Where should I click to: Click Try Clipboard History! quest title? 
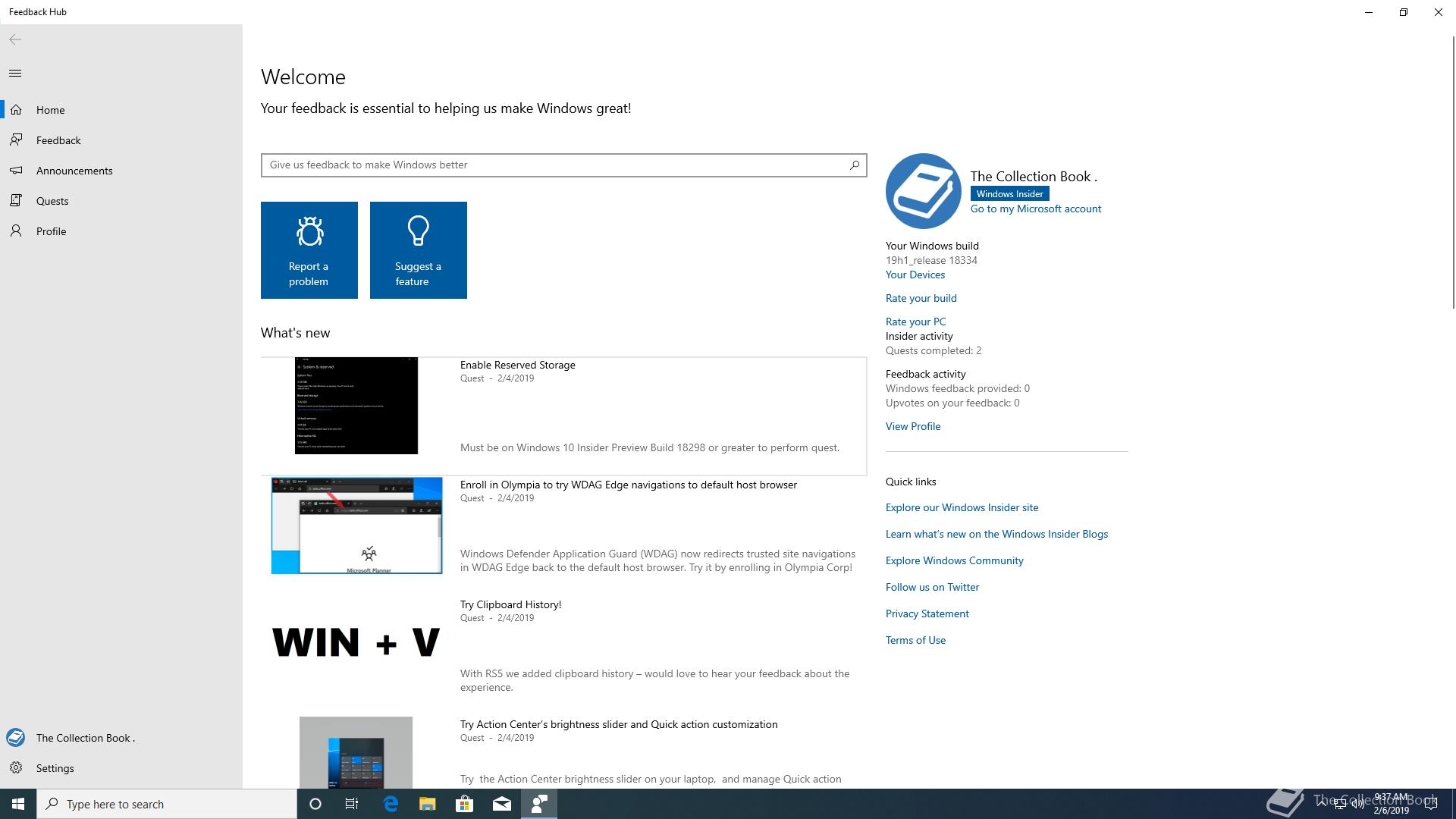(510, 604)
